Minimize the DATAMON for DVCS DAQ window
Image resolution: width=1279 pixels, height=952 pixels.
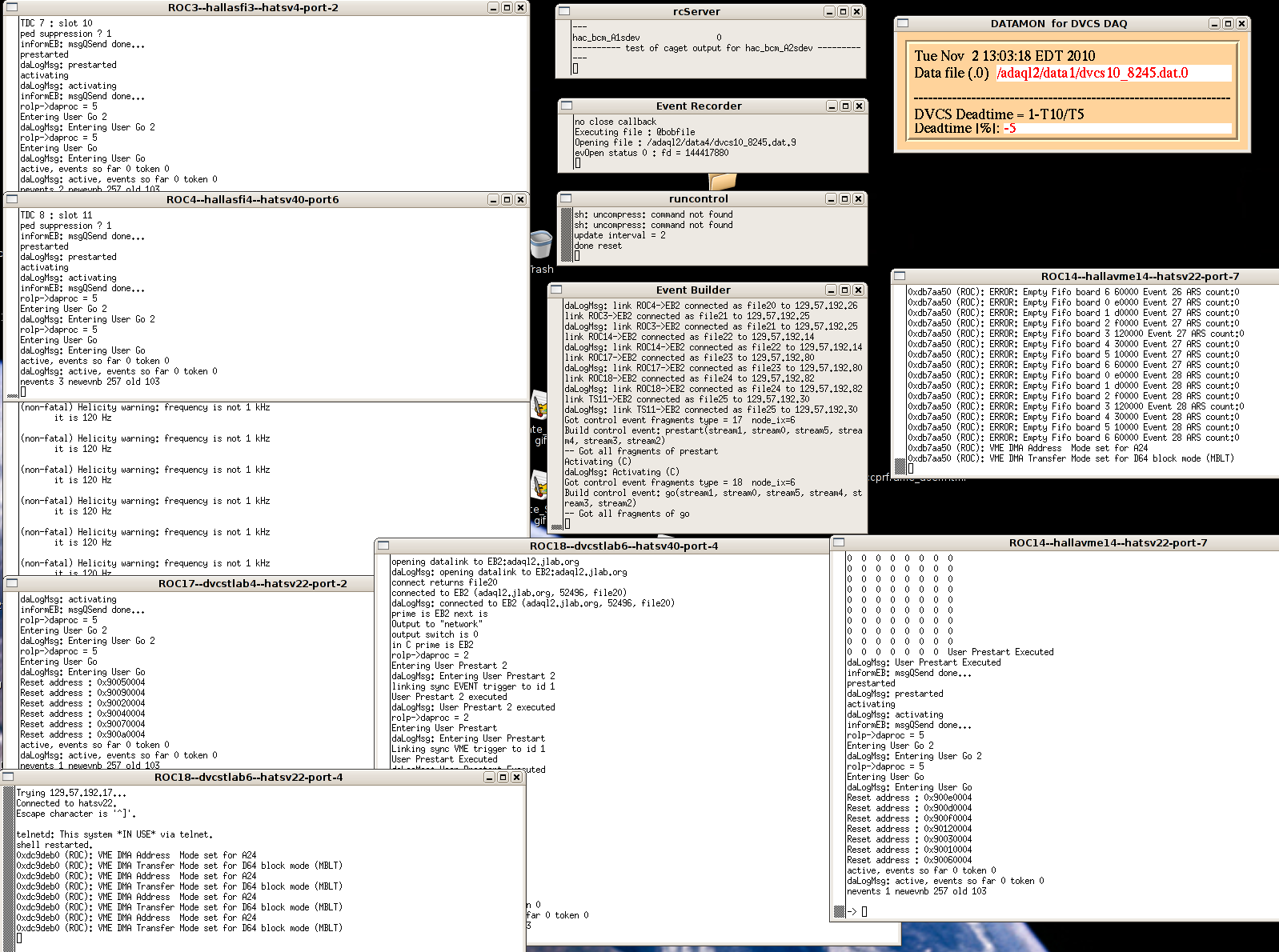click(1214, 24)
